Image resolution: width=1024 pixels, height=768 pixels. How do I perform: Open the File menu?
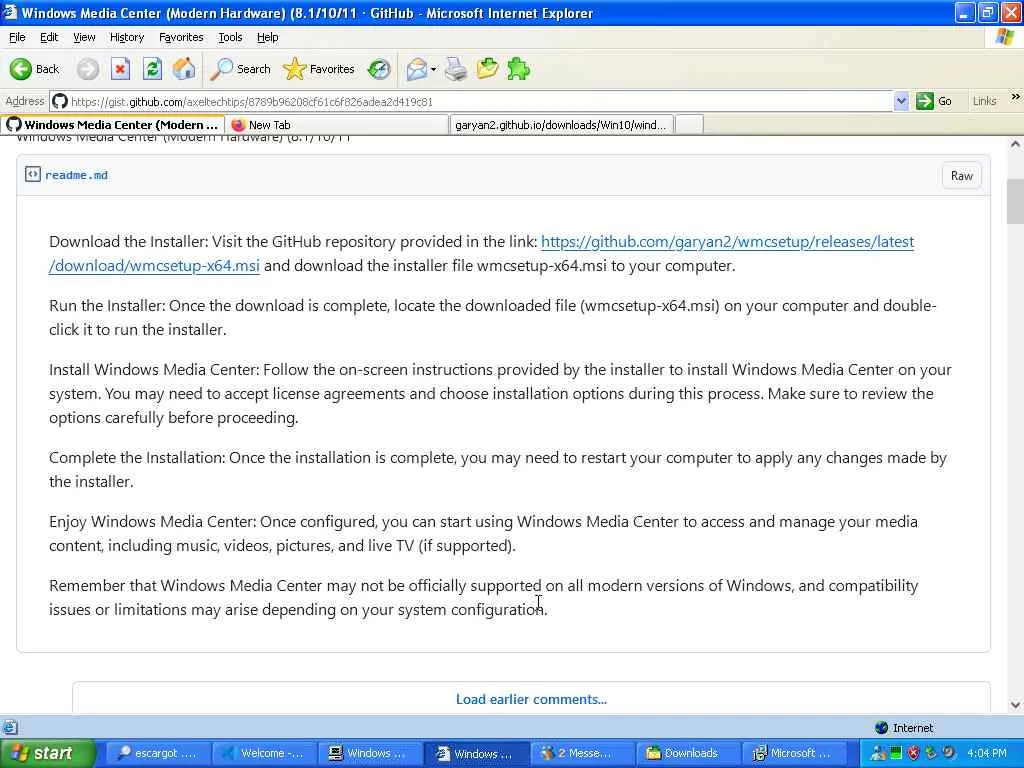tap(17, 37)
